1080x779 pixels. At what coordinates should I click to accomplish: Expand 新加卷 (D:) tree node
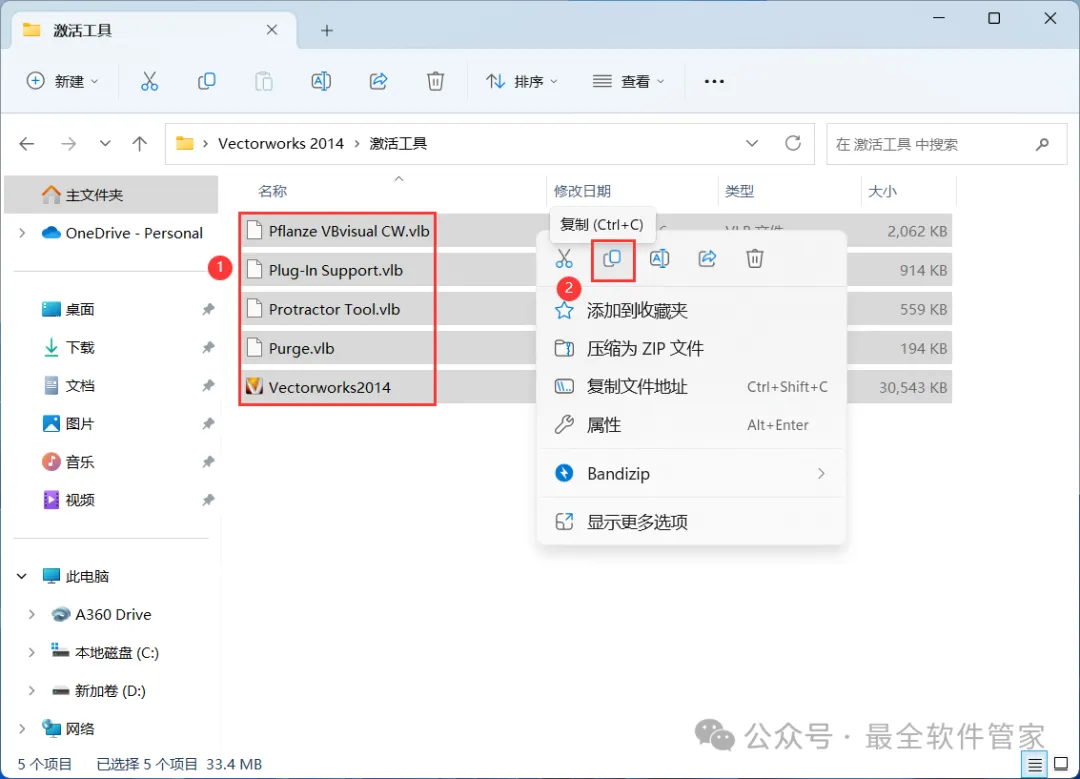tap(32, 690)
